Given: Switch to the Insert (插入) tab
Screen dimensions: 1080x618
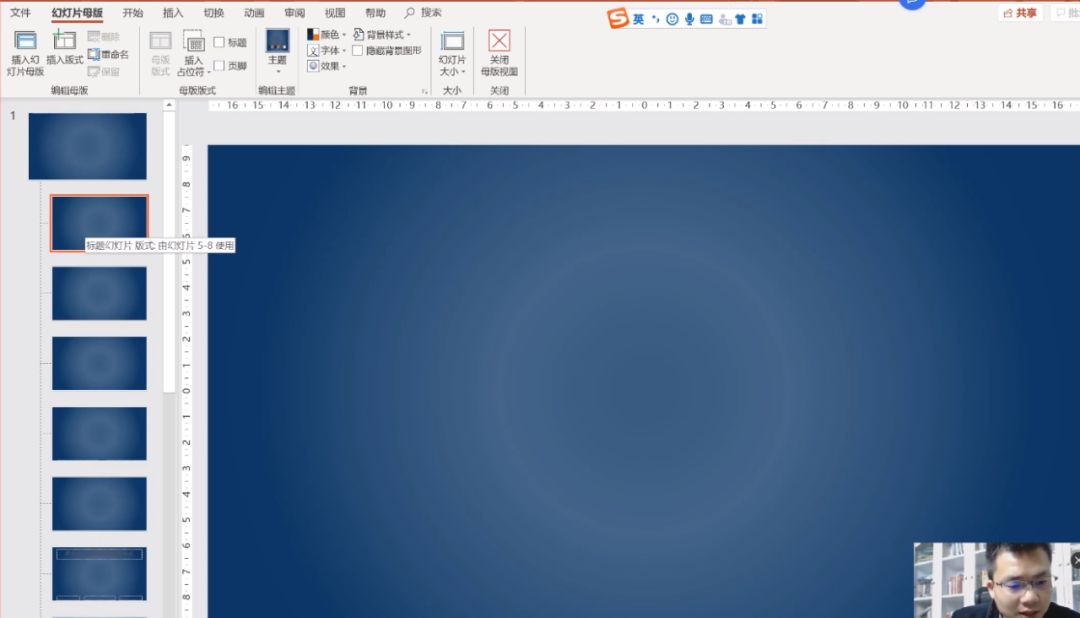Looking at the screenshot, I should [173, 12].
